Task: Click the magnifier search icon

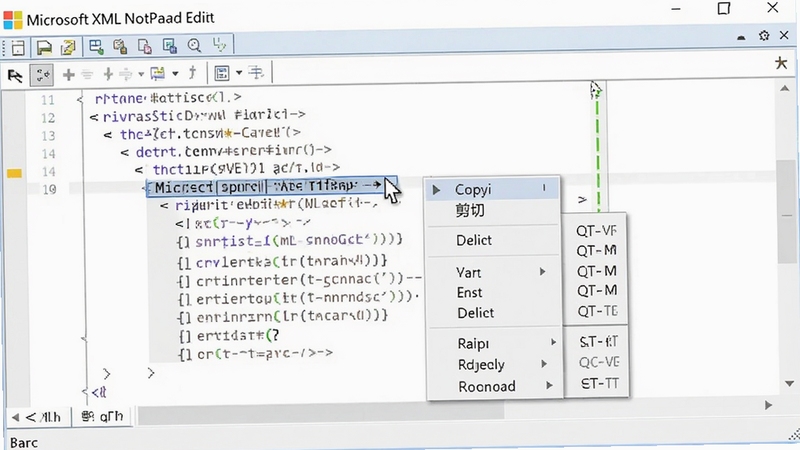Action: [194, 46]
